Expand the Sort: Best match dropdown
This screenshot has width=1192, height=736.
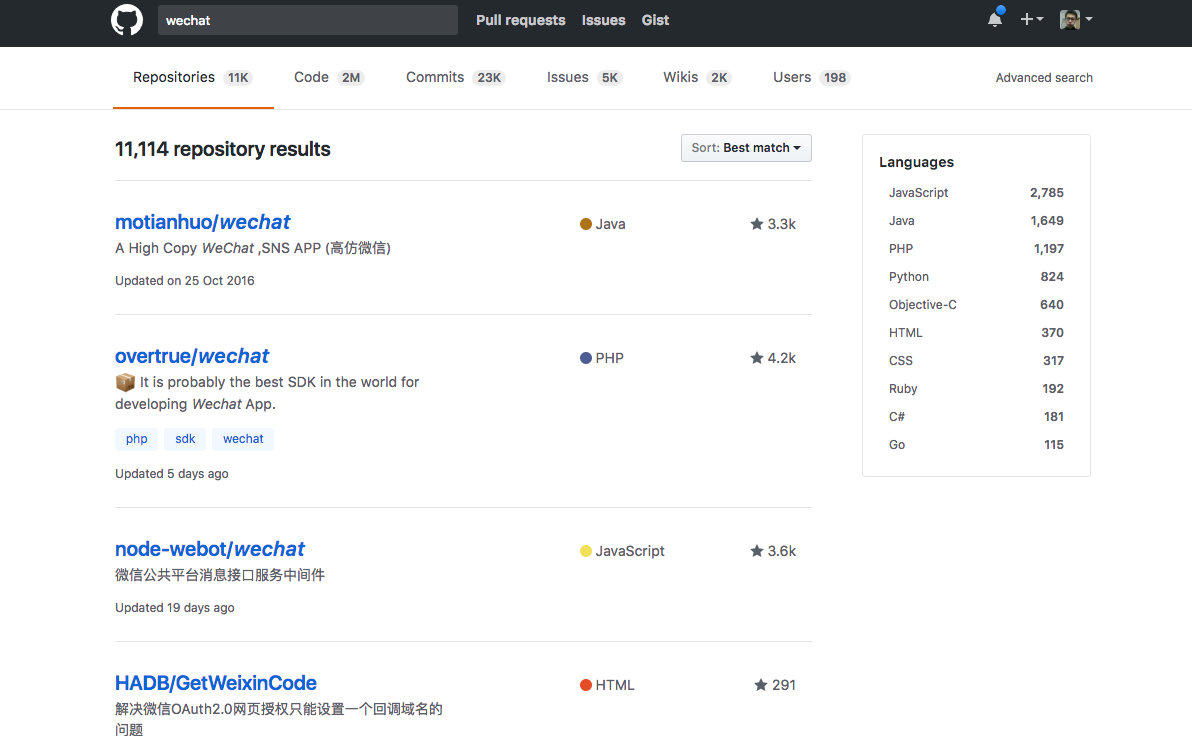point(746,148)
